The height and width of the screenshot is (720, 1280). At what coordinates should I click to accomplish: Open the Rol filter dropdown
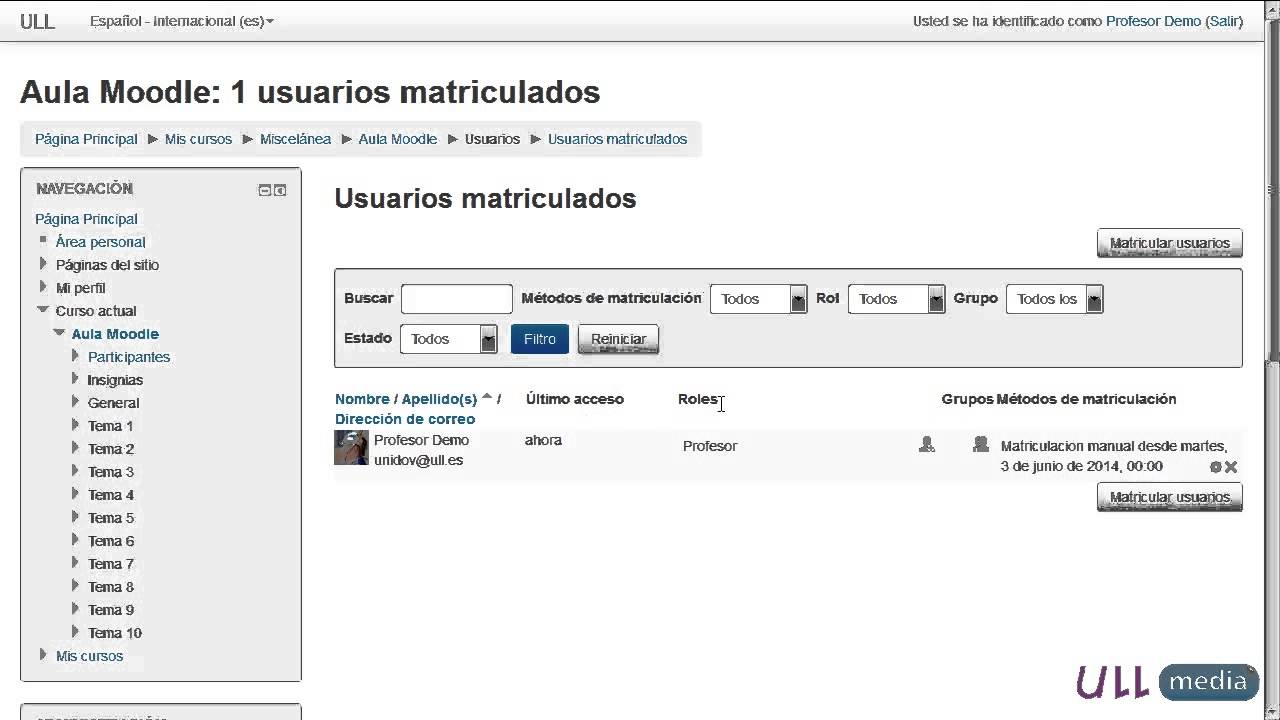(x=896, y=299)
